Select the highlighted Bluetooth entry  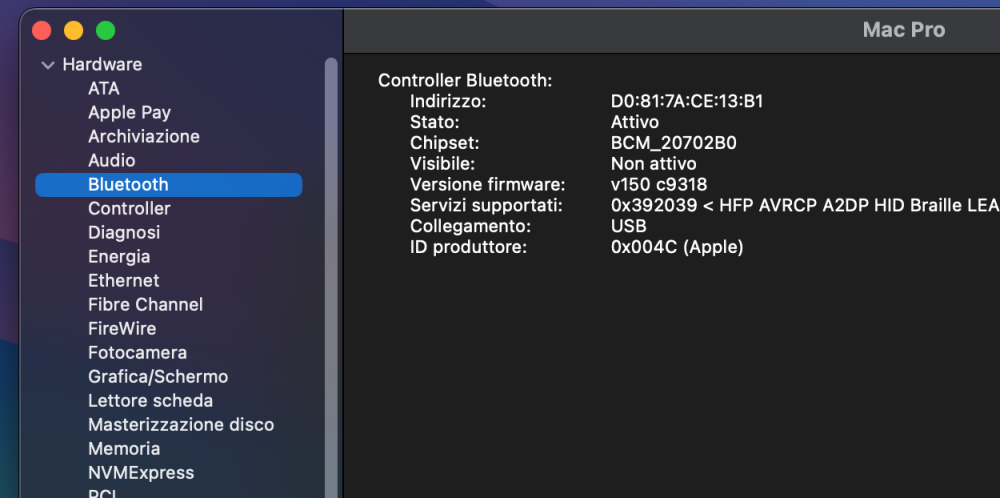168,184
